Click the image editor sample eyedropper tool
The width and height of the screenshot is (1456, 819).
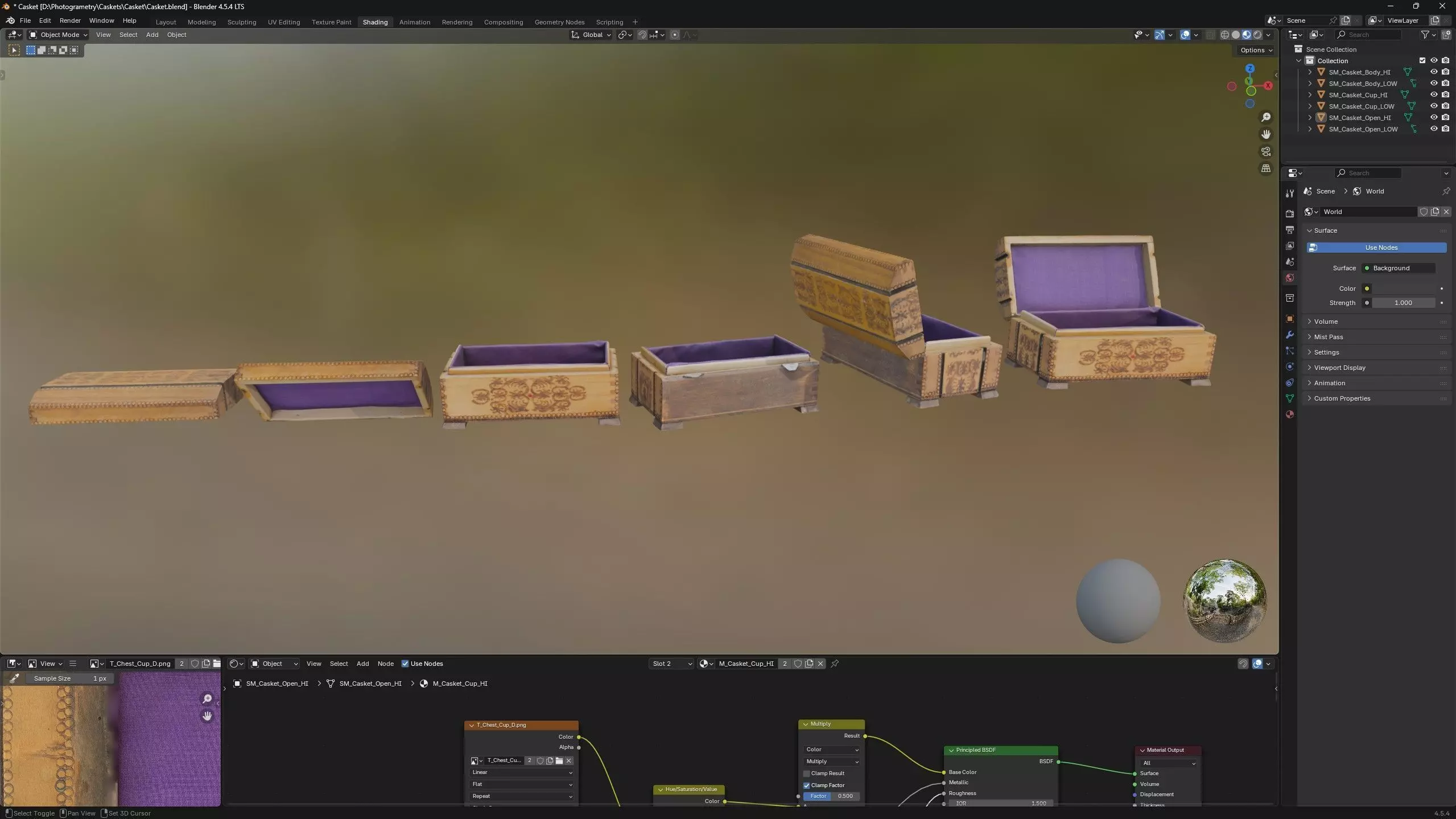click(14, 678)
